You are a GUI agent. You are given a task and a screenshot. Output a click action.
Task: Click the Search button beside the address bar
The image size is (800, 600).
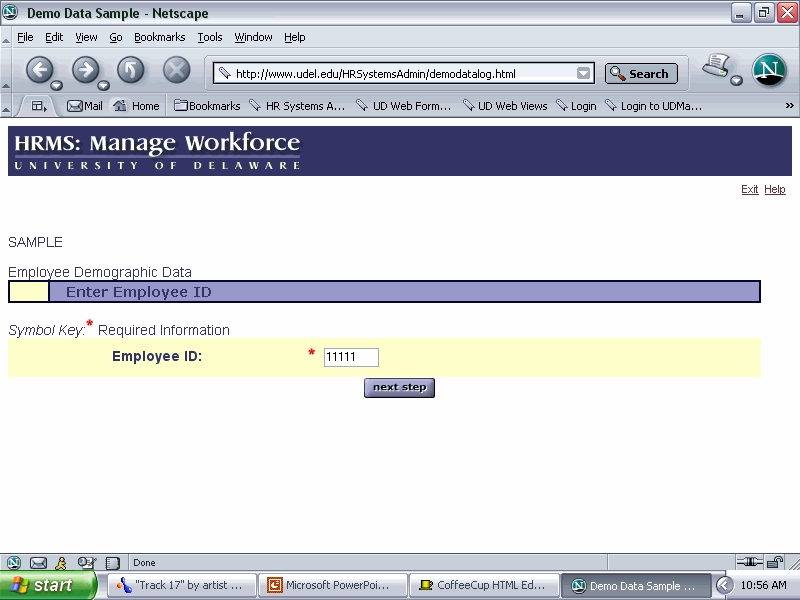pos(641,73)
